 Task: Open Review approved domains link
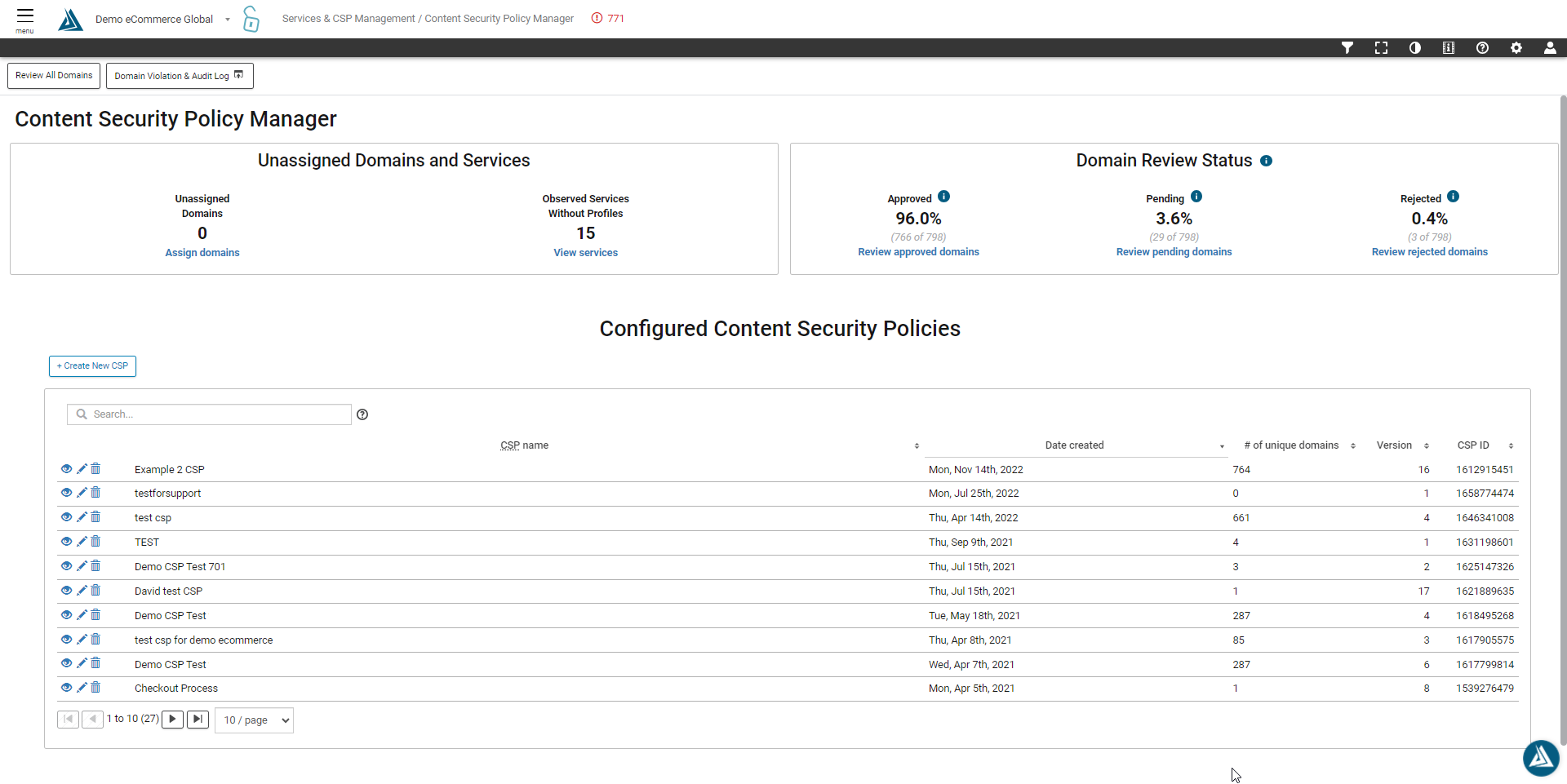(x=918, y=252)
